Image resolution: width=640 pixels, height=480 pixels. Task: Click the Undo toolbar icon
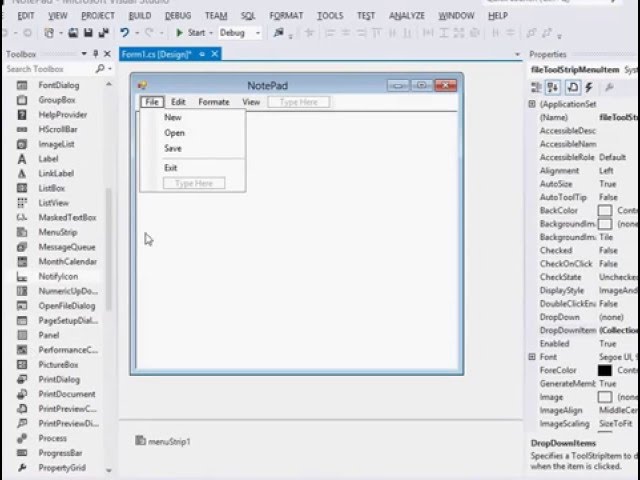point(125,33)
